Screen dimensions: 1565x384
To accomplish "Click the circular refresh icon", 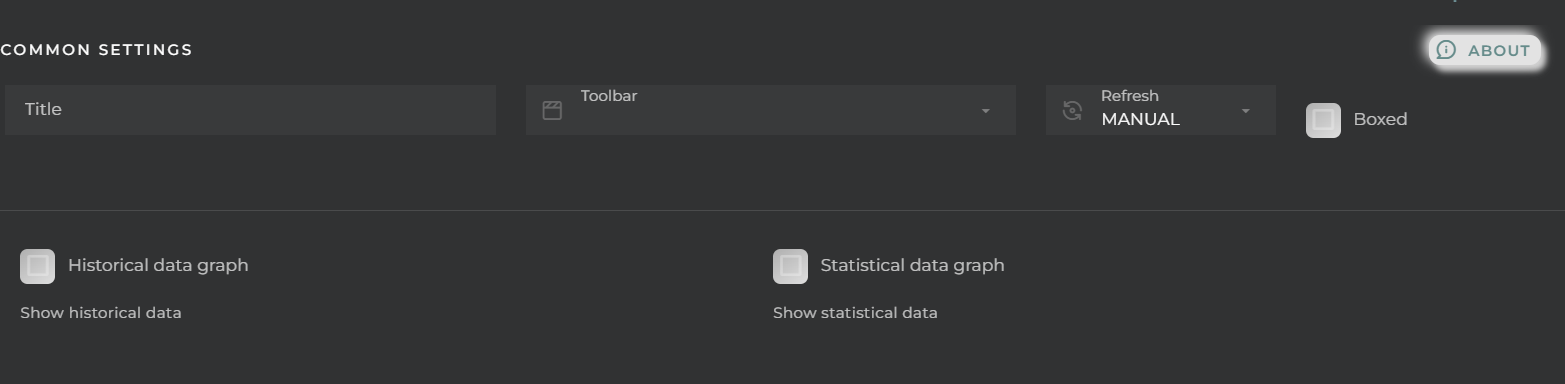I will coord(1072,110).
